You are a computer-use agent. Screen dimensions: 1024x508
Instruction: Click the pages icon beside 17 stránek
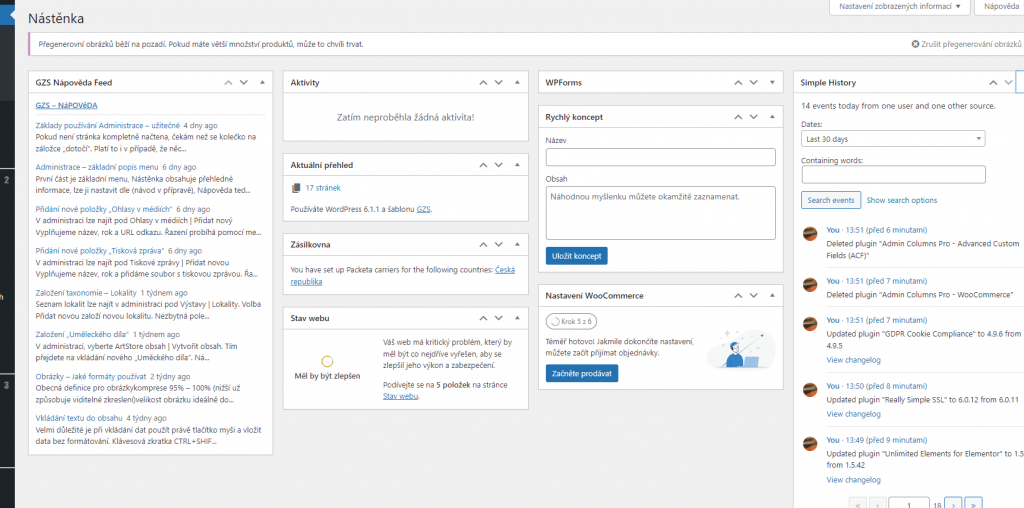296,188
